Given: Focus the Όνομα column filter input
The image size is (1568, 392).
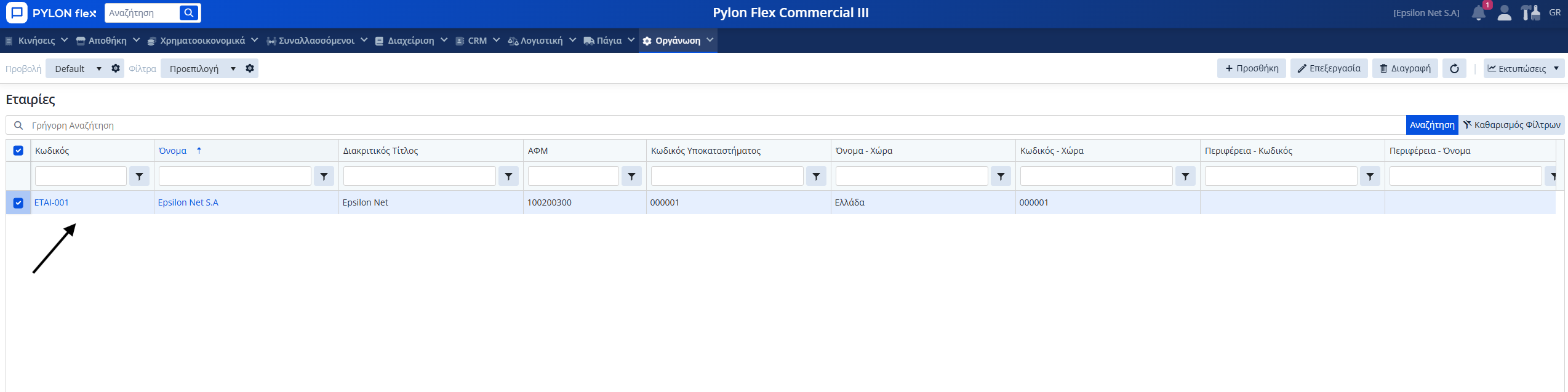Looking at the screenshot, I should (x=234, y=176).
